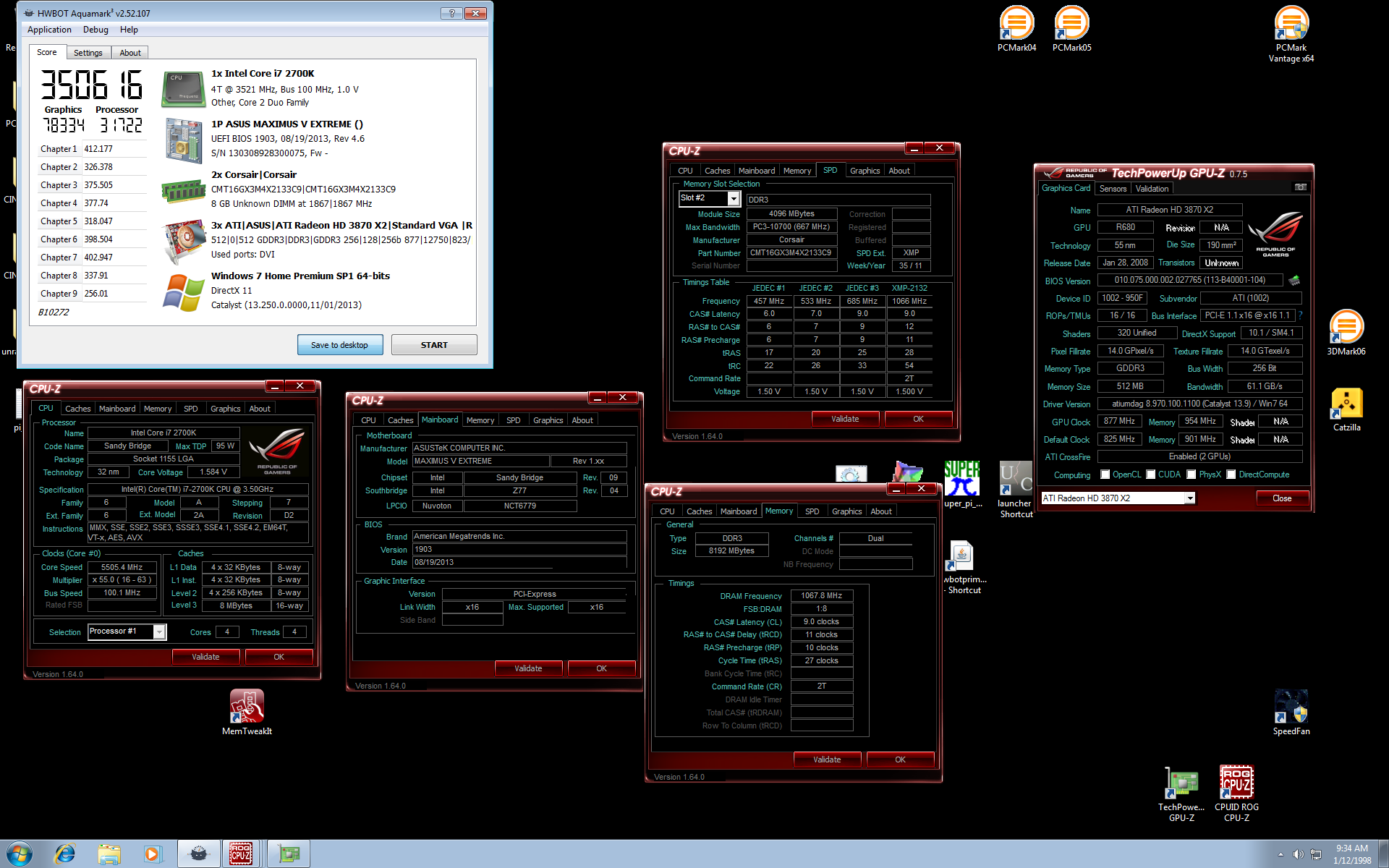The height and width of the screenshot is (868, 1389).
Task: Click the GPU-Z screenshot camera icon
Action: point(1300,187)
